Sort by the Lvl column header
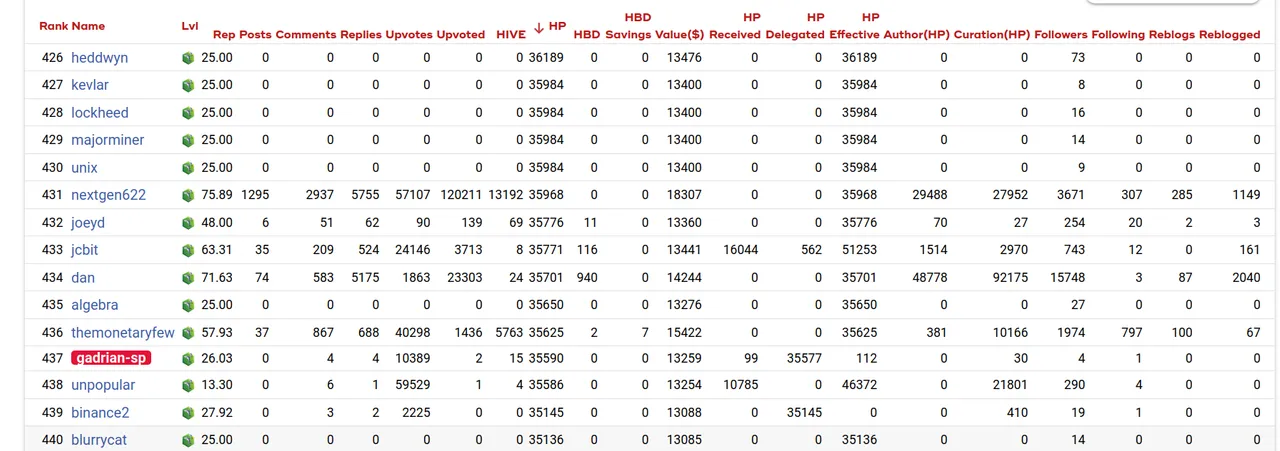This screenshot has height=451, width=1280. pos(190,26)
